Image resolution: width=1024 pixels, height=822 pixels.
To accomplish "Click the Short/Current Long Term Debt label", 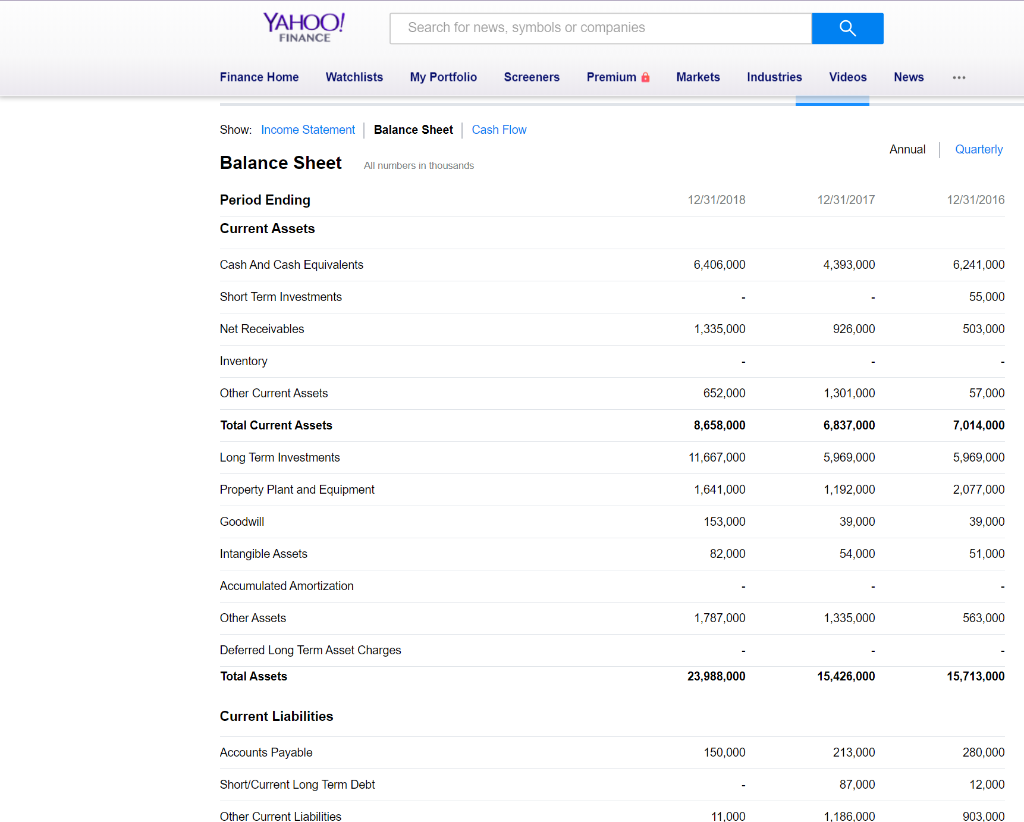I will [x=297, y=784].
